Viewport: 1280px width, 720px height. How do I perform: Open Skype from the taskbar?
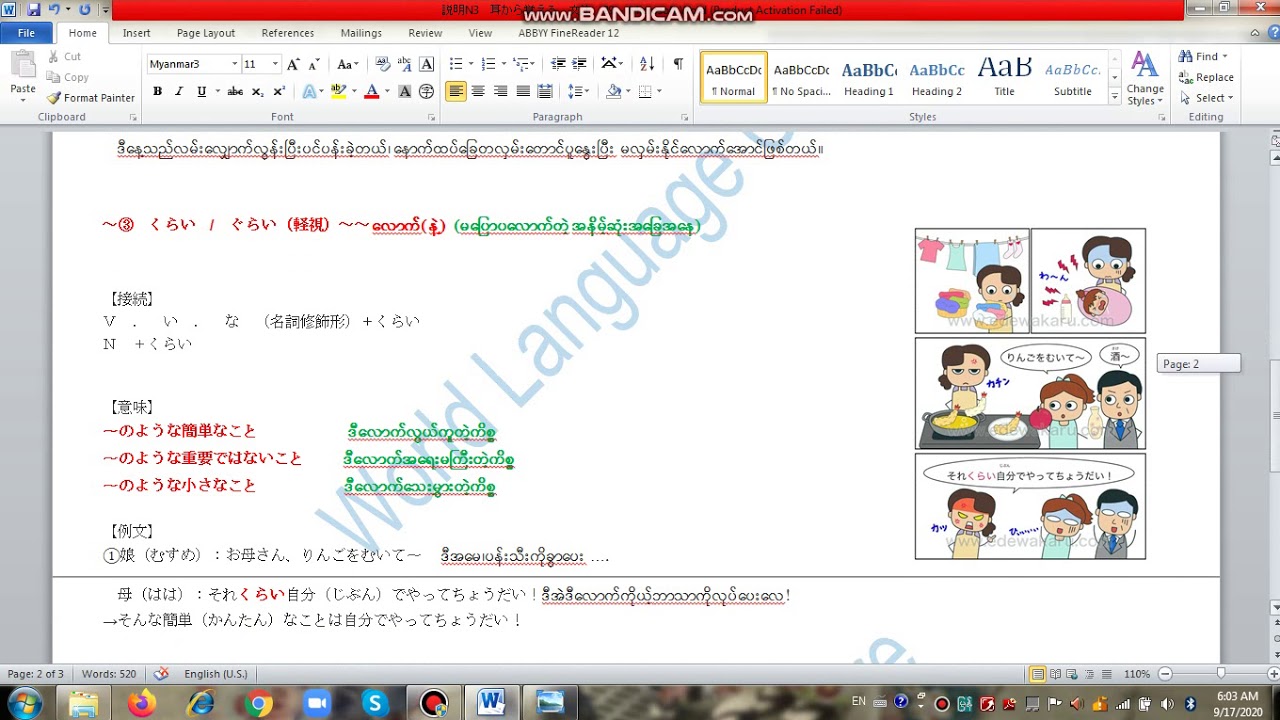coord(376,703)
